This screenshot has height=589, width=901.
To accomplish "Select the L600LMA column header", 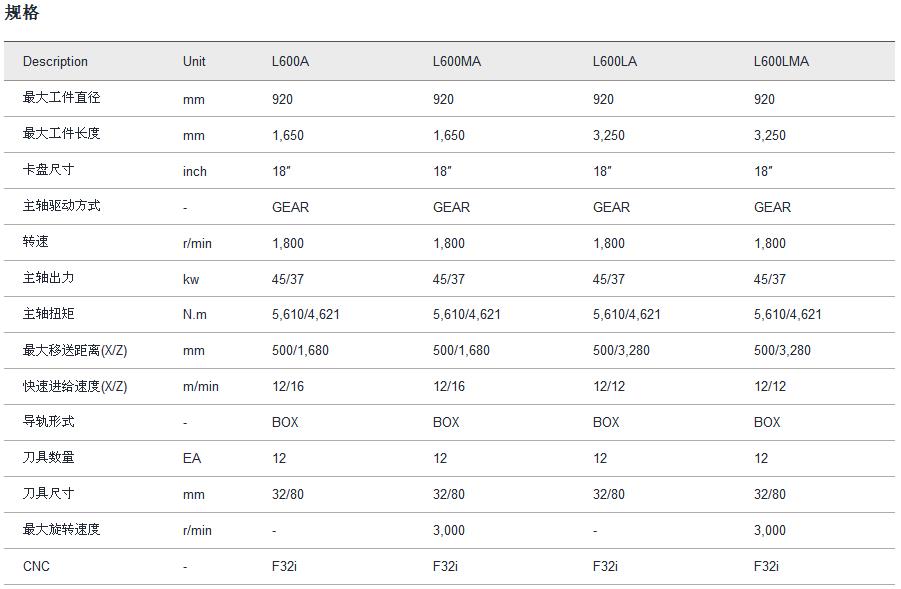I will point(781,61).
